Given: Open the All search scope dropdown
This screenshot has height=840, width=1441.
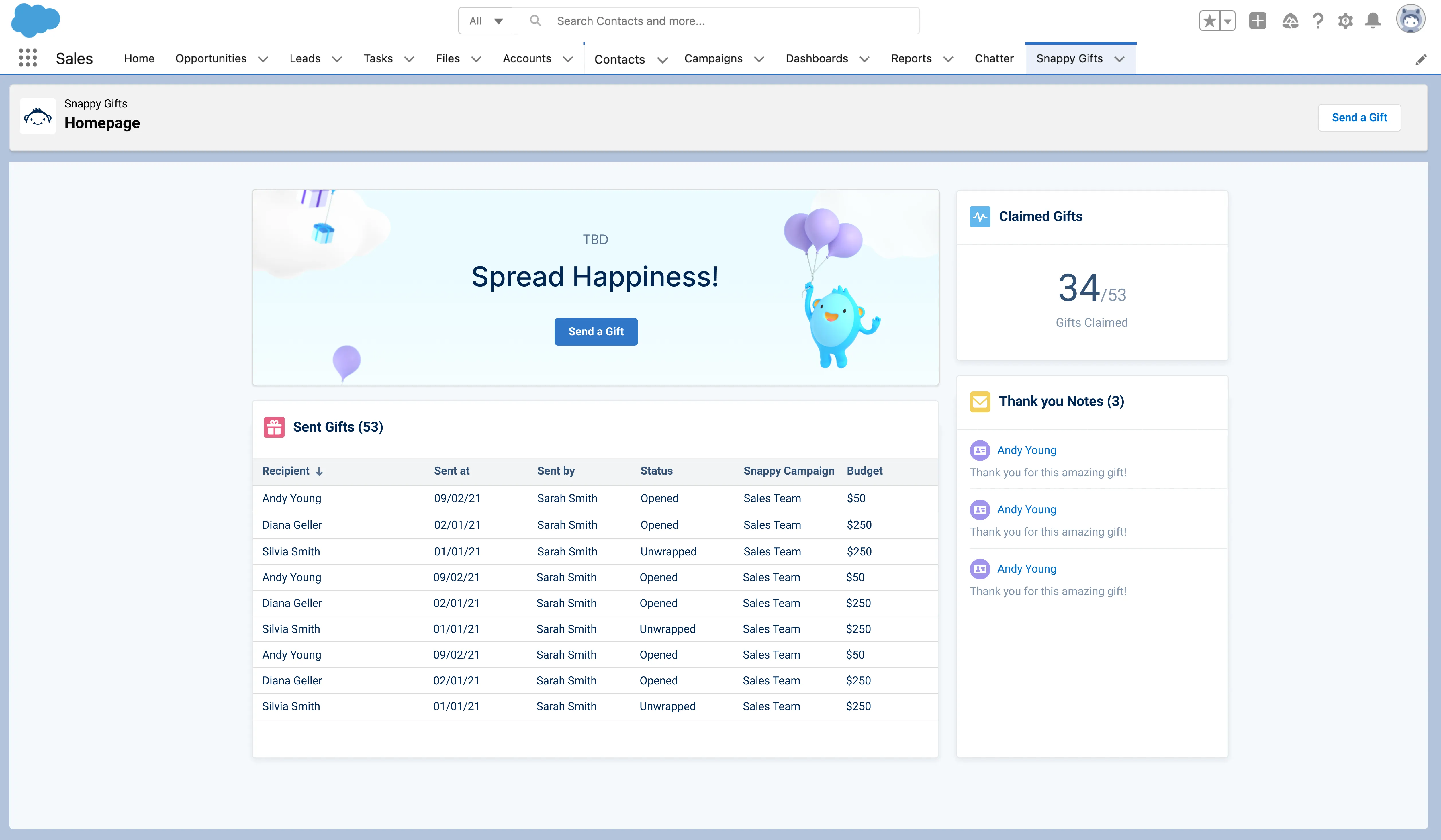Looking at the screenshot, I should [485, 21].
